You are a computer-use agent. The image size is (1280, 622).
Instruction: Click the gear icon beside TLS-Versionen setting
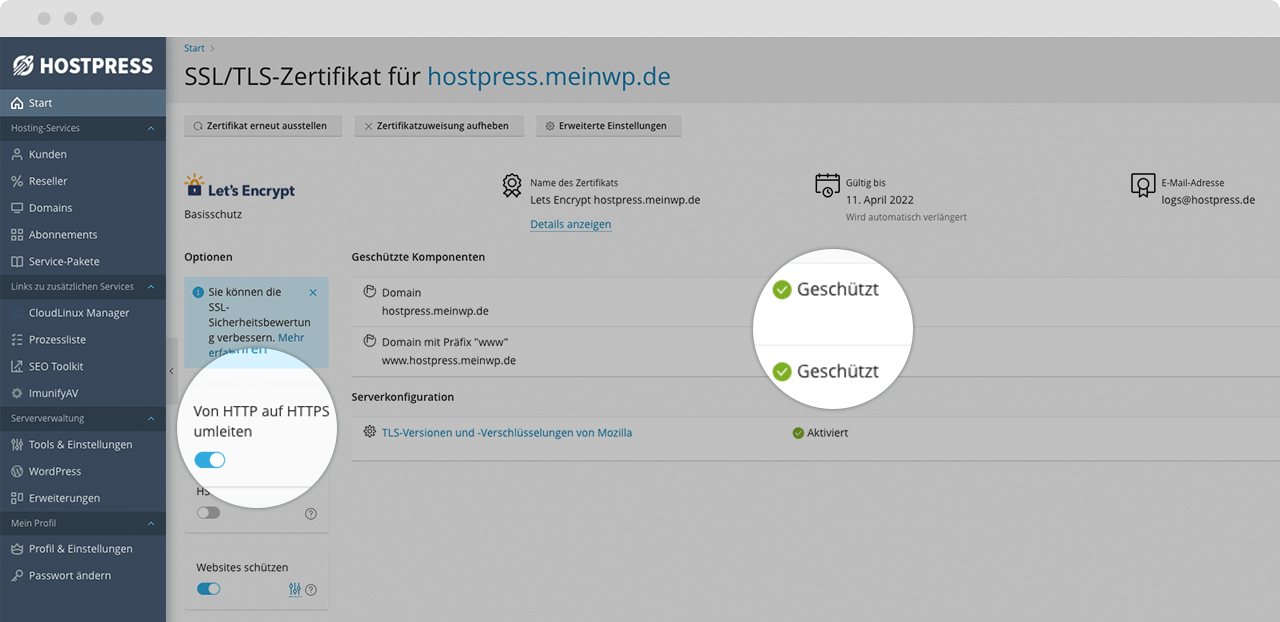tap(368, 432)
